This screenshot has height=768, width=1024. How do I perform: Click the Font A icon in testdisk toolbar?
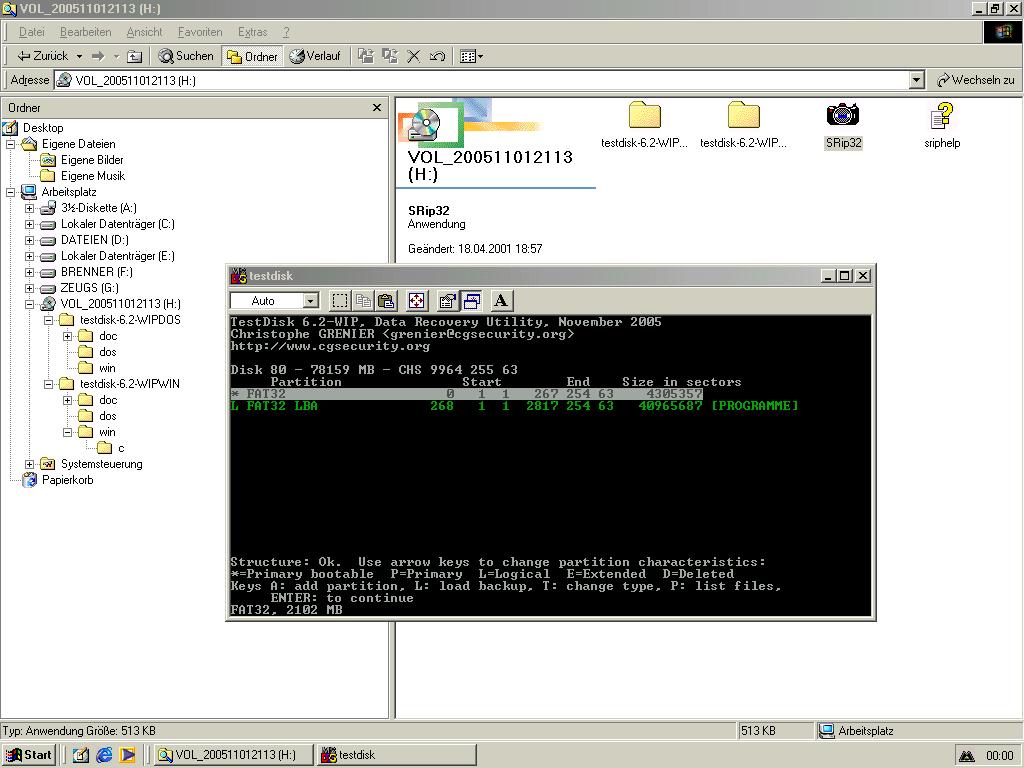point(501,300)
